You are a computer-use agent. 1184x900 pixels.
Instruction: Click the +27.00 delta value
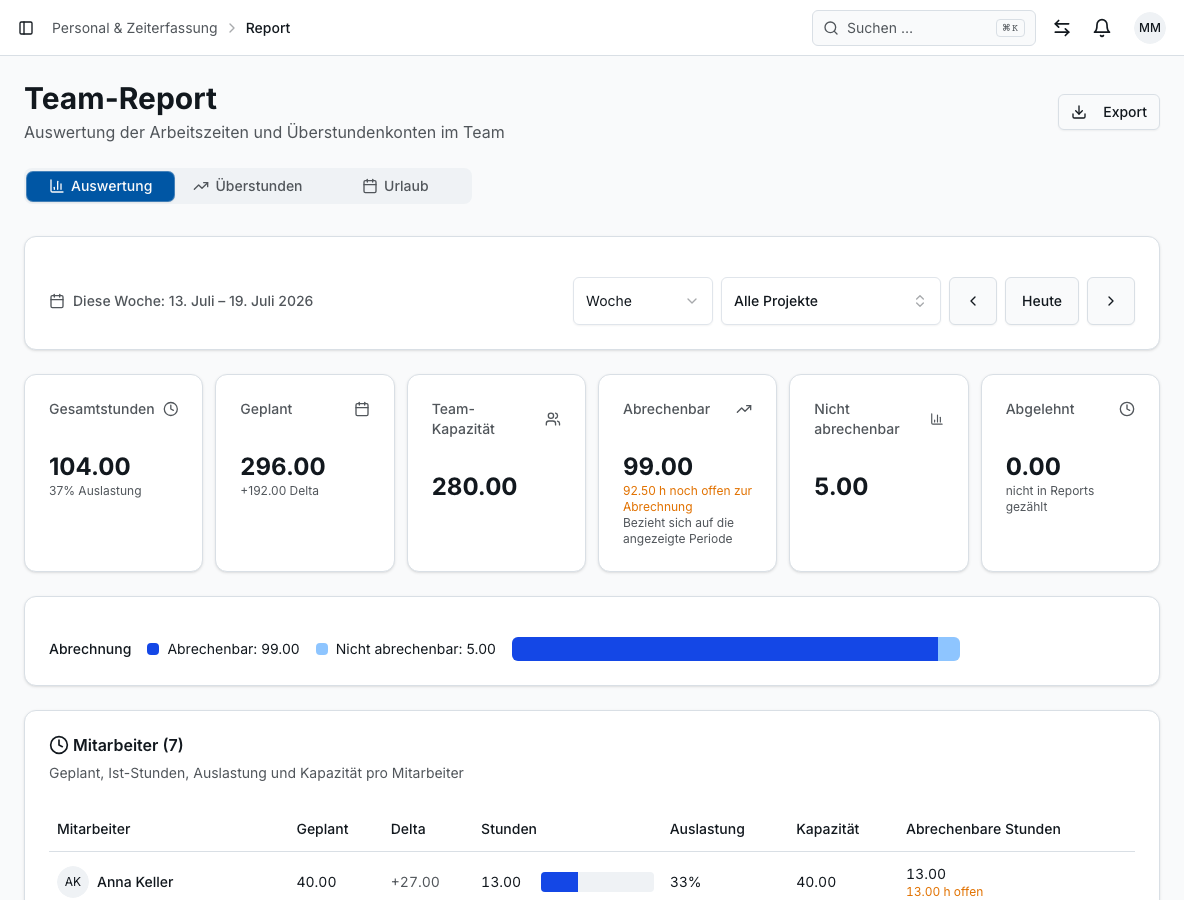click(x=415, y=882)
